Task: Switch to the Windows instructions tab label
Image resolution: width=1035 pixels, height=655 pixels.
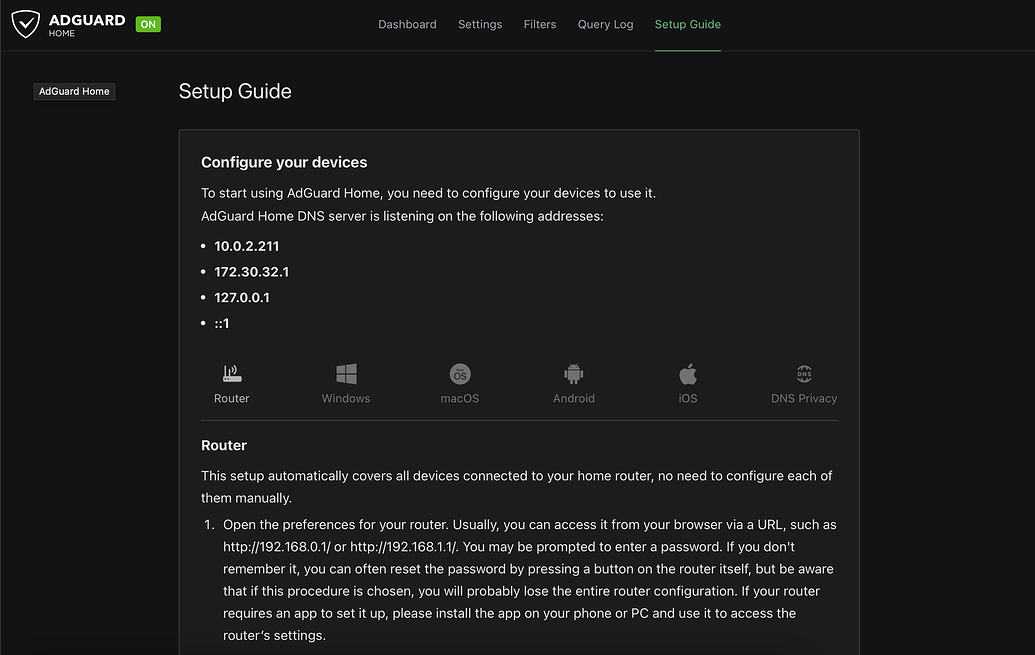Action: 346,398
